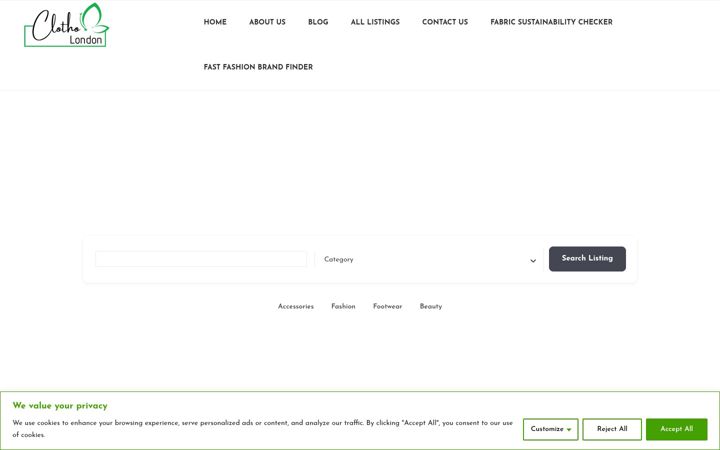Click the green butterfly emblem in logo

[95, 18]
